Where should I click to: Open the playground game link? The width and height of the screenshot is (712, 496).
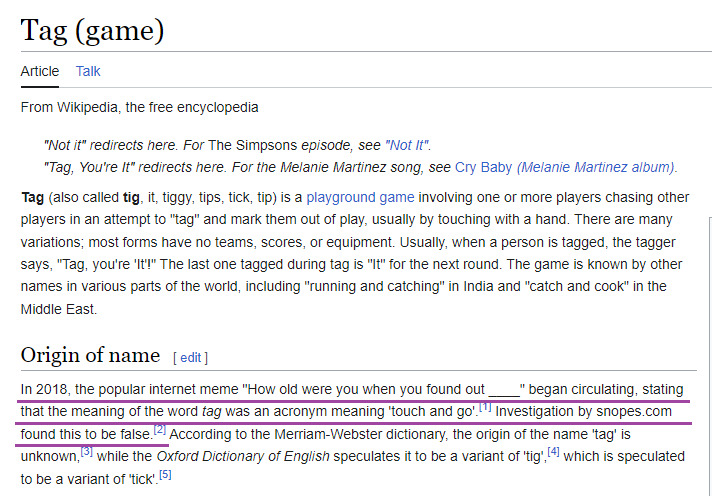point(360,197)
